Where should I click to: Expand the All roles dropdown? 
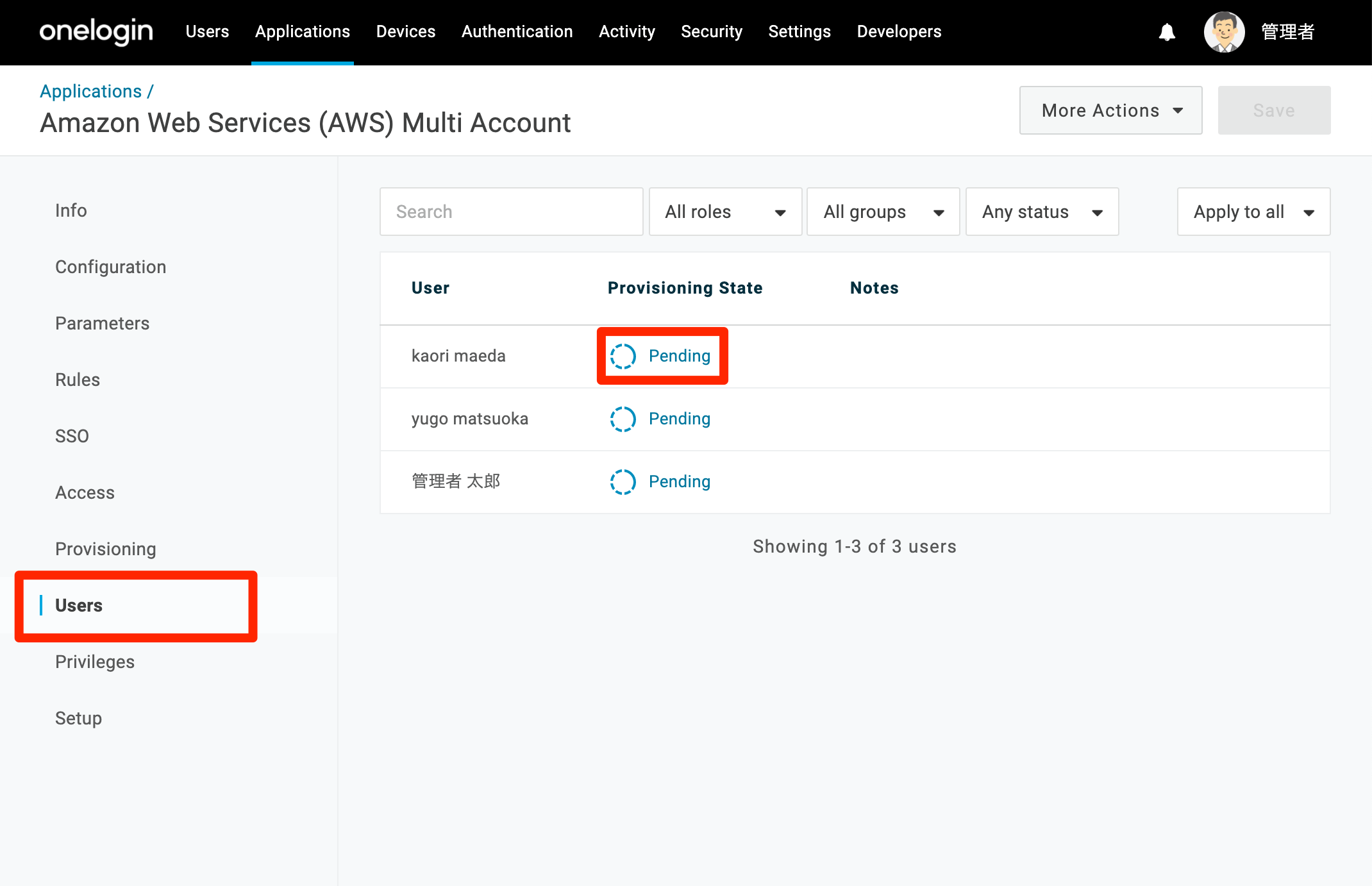click(x=725, y=212)
